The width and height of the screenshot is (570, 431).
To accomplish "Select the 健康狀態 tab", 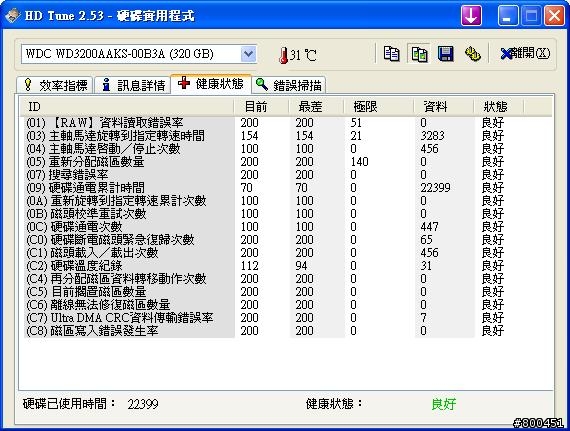I will click(211, 84).
